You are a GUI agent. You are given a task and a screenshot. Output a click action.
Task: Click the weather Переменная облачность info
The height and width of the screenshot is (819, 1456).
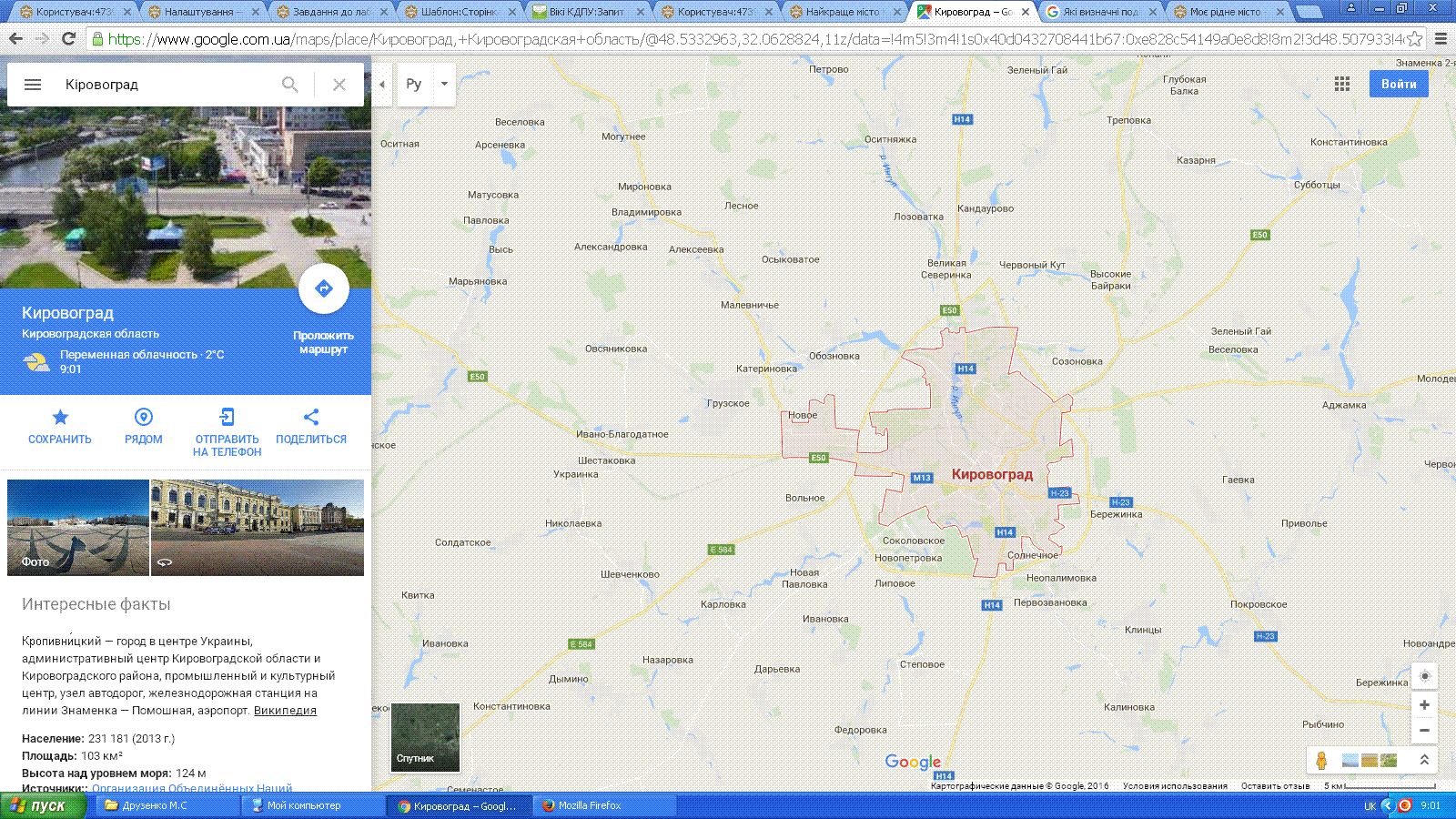point(142,355)
